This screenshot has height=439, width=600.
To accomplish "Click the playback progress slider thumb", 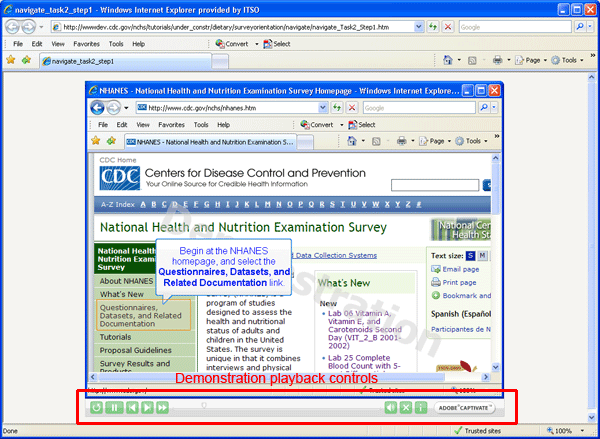I will click(204, 405).
